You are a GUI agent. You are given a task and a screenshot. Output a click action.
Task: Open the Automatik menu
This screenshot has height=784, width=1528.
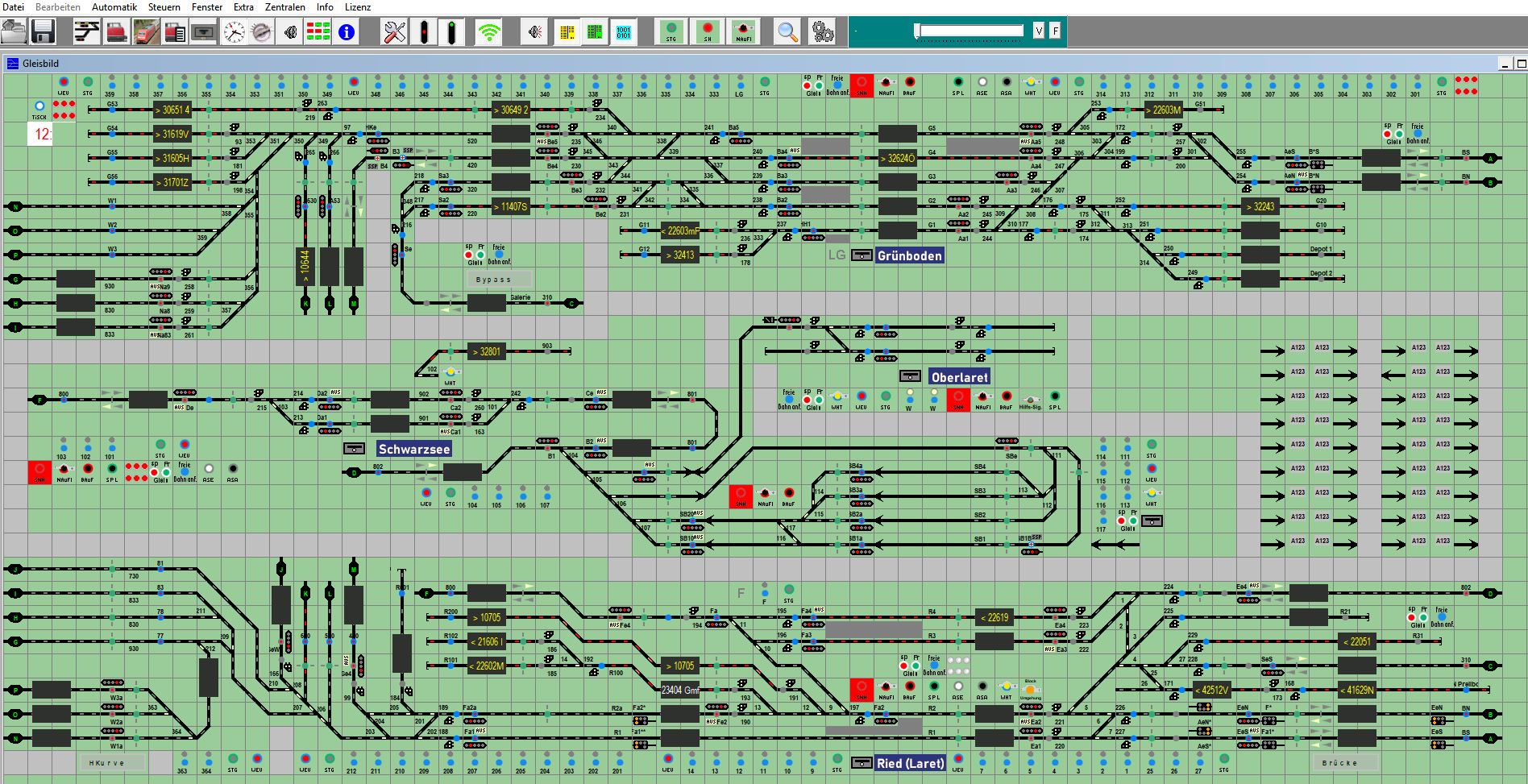coord(114,6)
